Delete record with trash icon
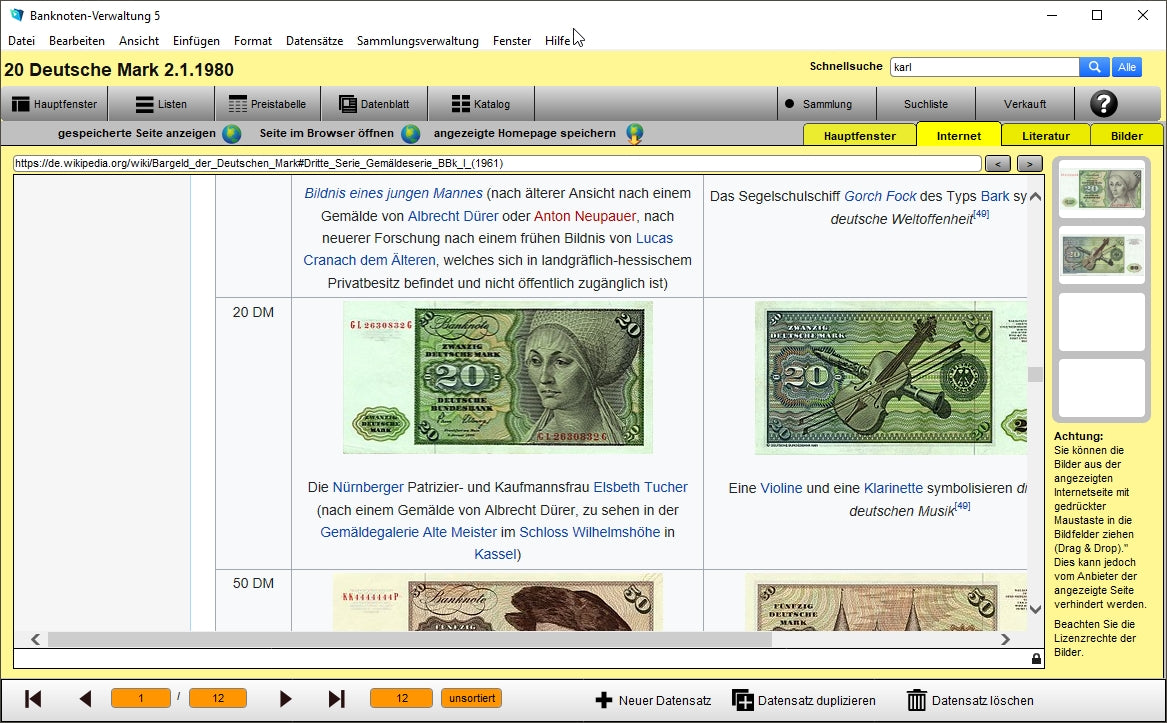This screenshot has width=1167, height=723. pyautogui.click(x=916, y=700)
